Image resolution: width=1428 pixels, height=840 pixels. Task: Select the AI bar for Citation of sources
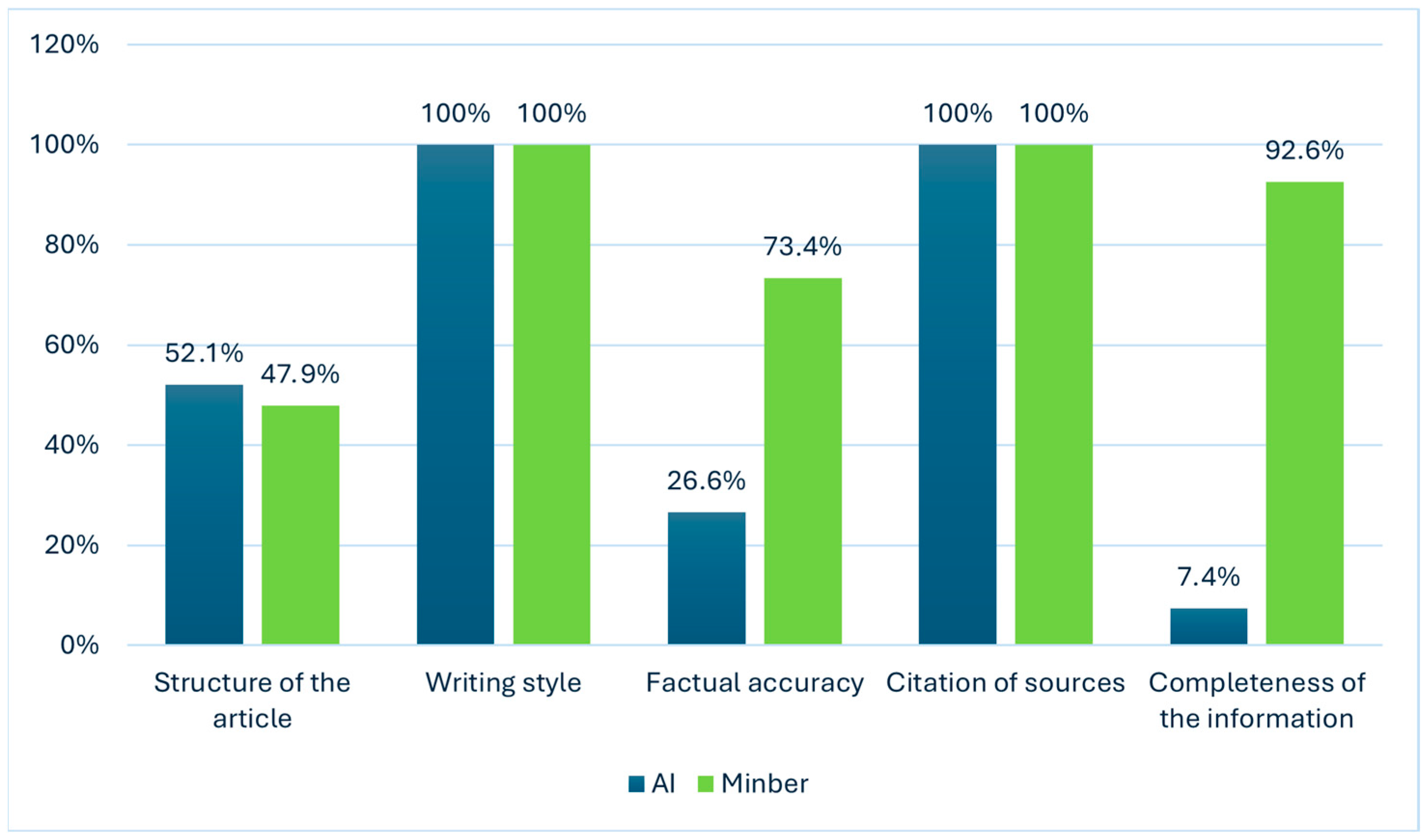click(x=957, y=394)
